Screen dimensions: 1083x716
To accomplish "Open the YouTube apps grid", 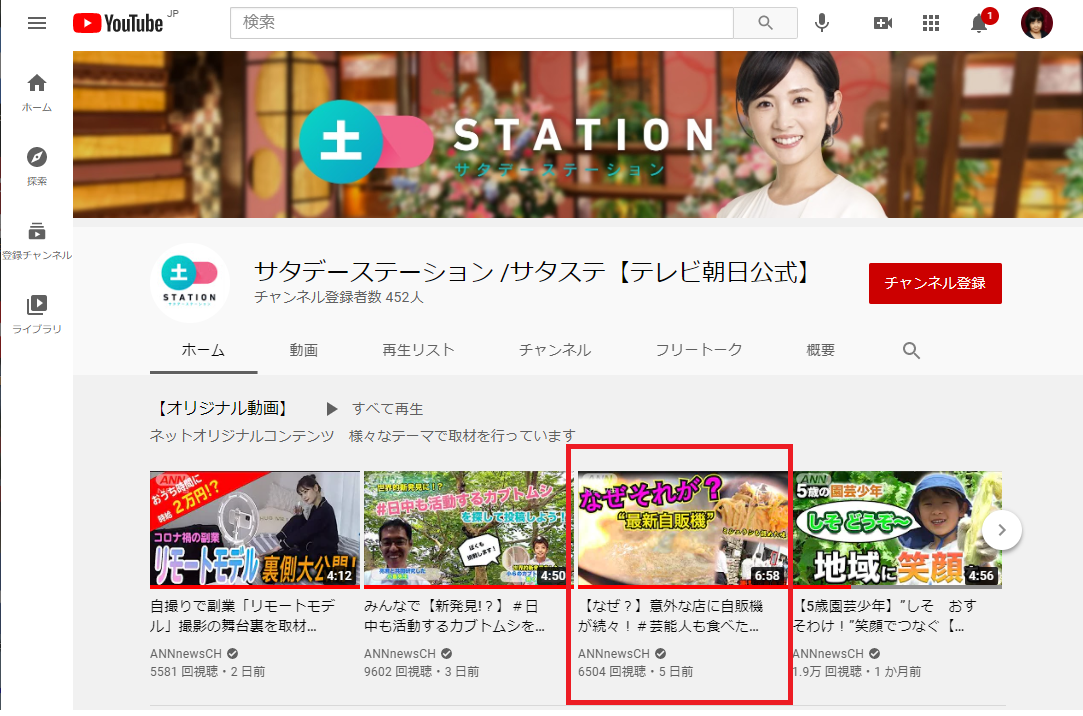I will point(931,23).
